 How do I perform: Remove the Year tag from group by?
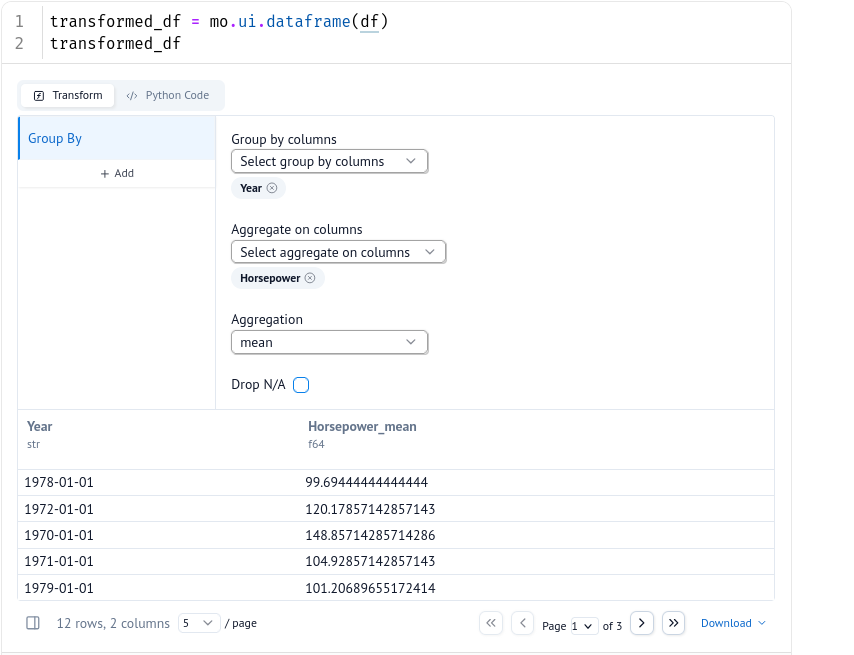pyautogui.click(x=272, y=188)
